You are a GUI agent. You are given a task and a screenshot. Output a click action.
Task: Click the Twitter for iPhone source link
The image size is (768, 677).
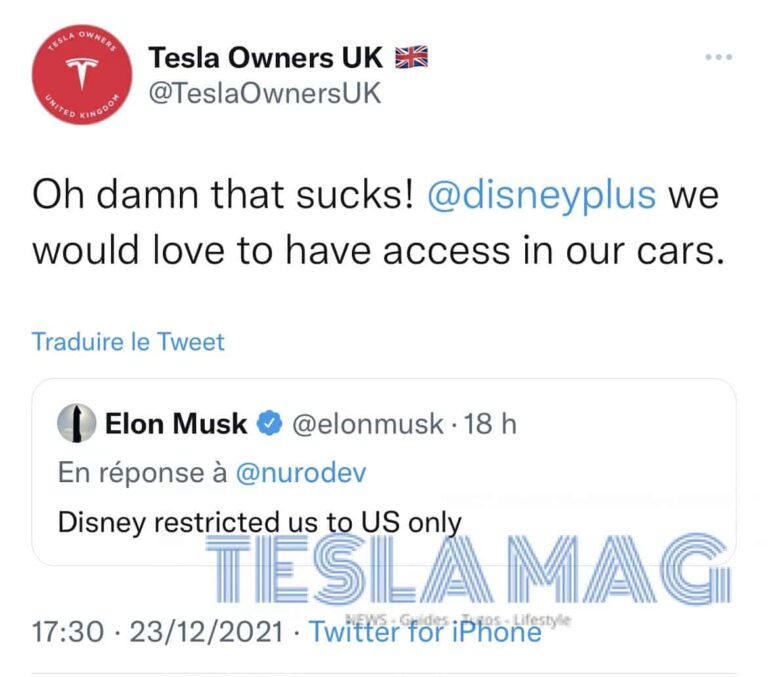coord(425,632)
